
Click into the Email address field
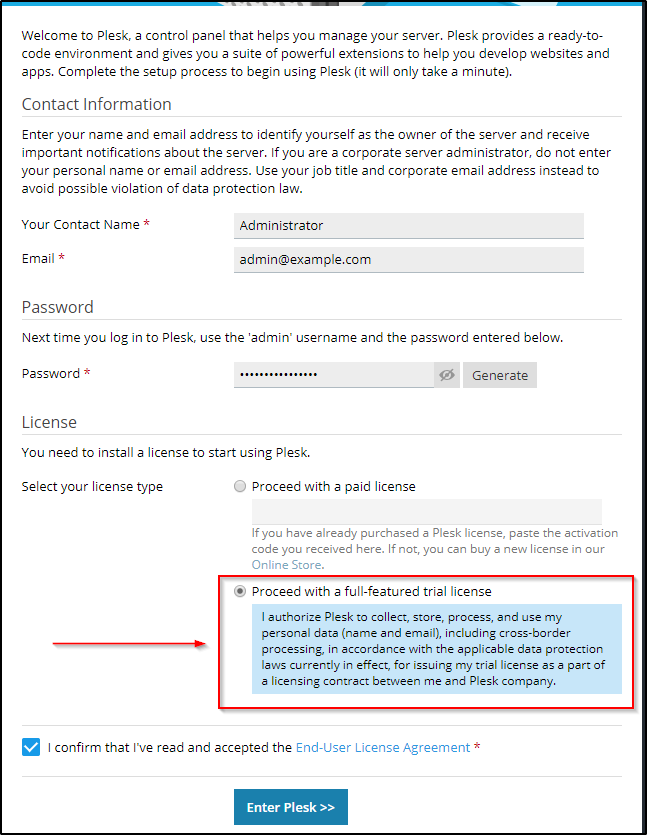pyautogui.click(x=408, y=260)
